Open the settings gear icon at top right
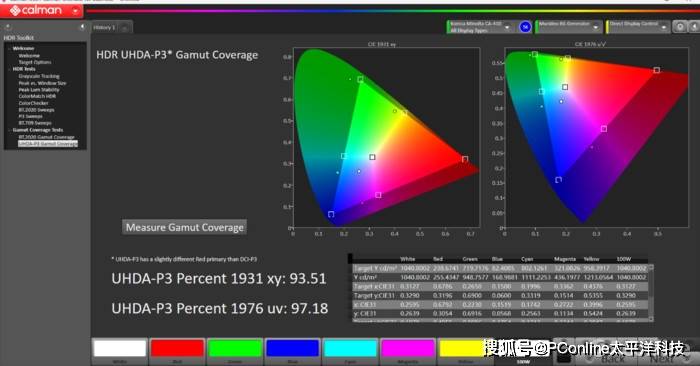The image size is (700, 366). tap(680, 27)
